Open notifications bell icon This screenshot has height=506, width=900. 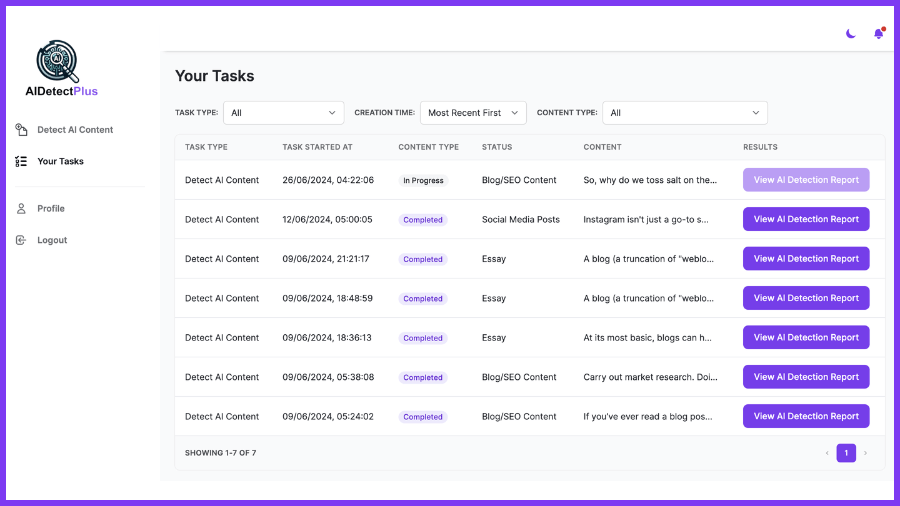click(878, 34)
